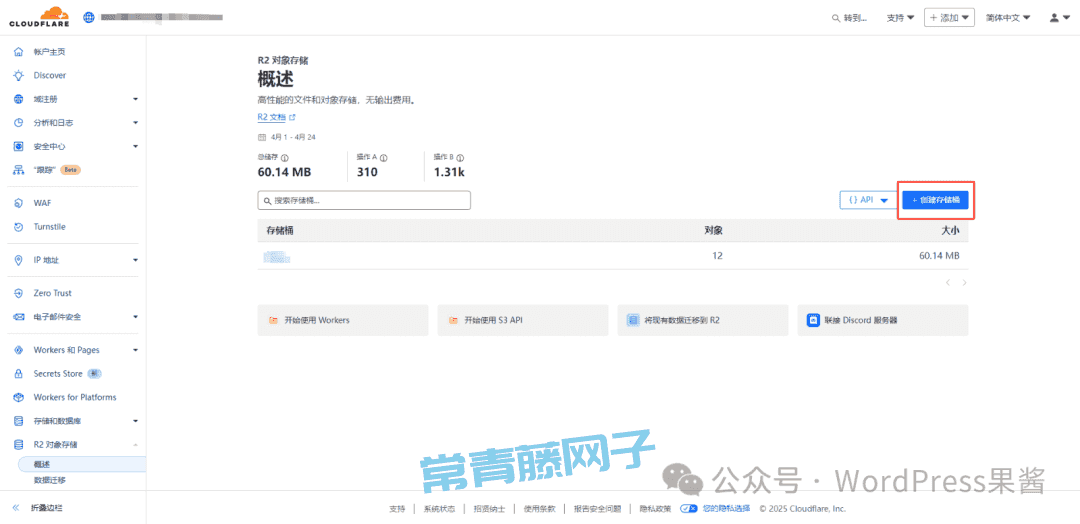Click the 存储和数据库 database icon
The width and height of the screenshot is (1080, 524).
[x=19, y=421]
